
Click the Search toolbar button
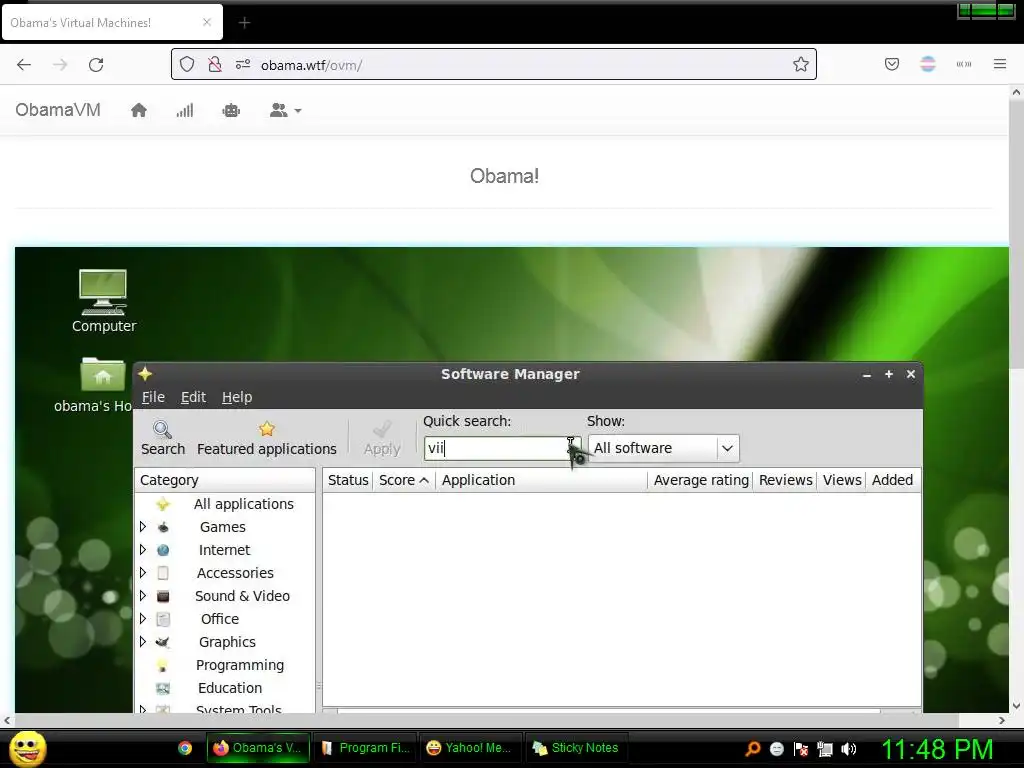163,438
